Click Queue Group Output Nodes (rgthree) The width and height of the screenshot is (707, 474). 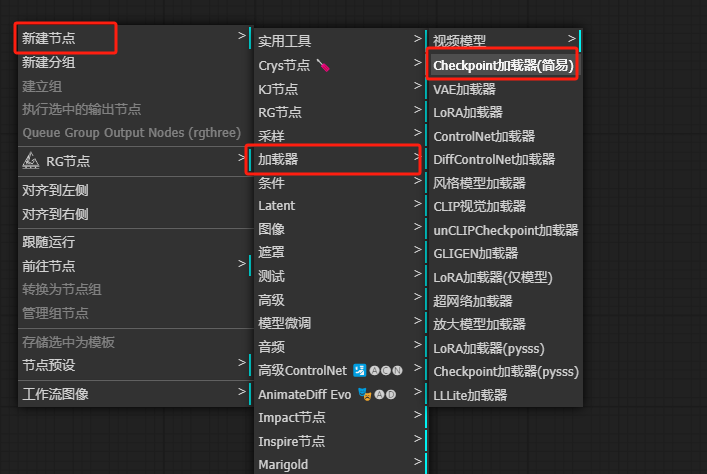coord(134,133)
